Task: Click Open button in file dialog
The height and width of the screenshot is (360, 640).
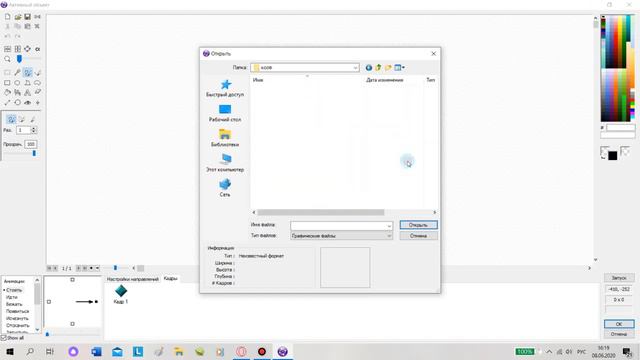Action: [x=418, y=225]
